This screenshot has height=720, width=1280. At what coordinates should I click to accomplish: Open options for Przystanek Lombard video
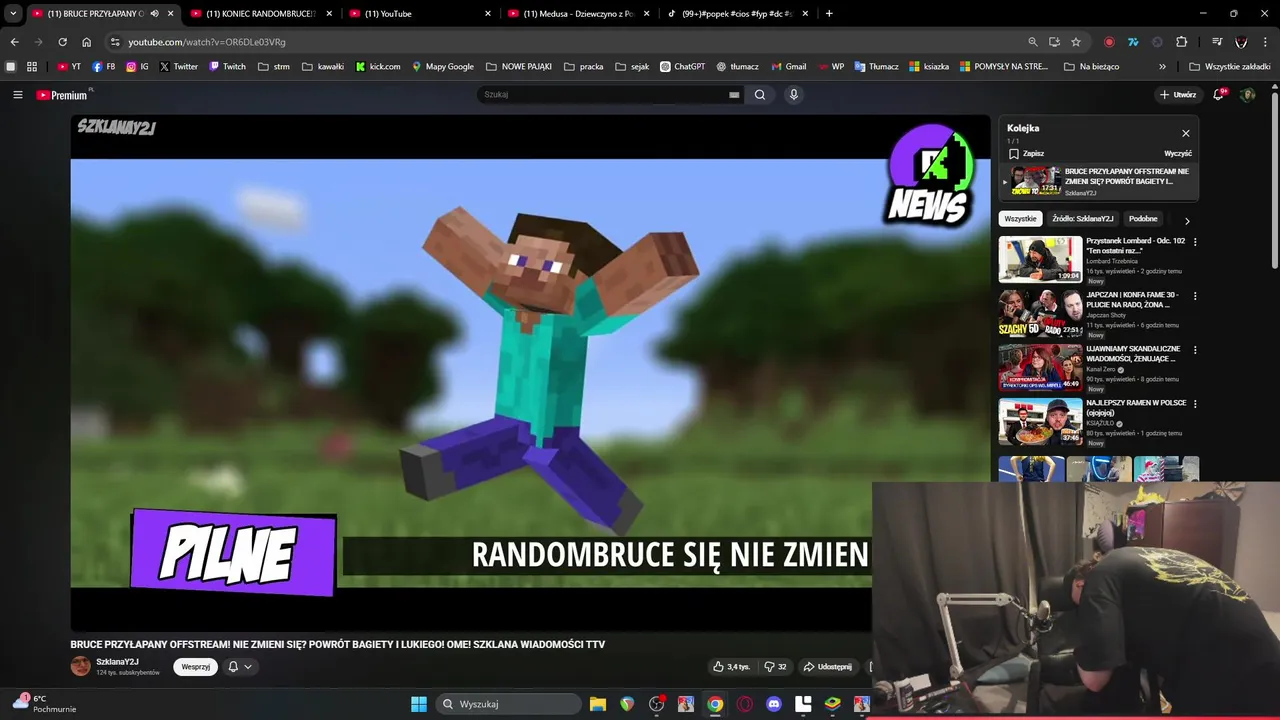[1195, 242]
